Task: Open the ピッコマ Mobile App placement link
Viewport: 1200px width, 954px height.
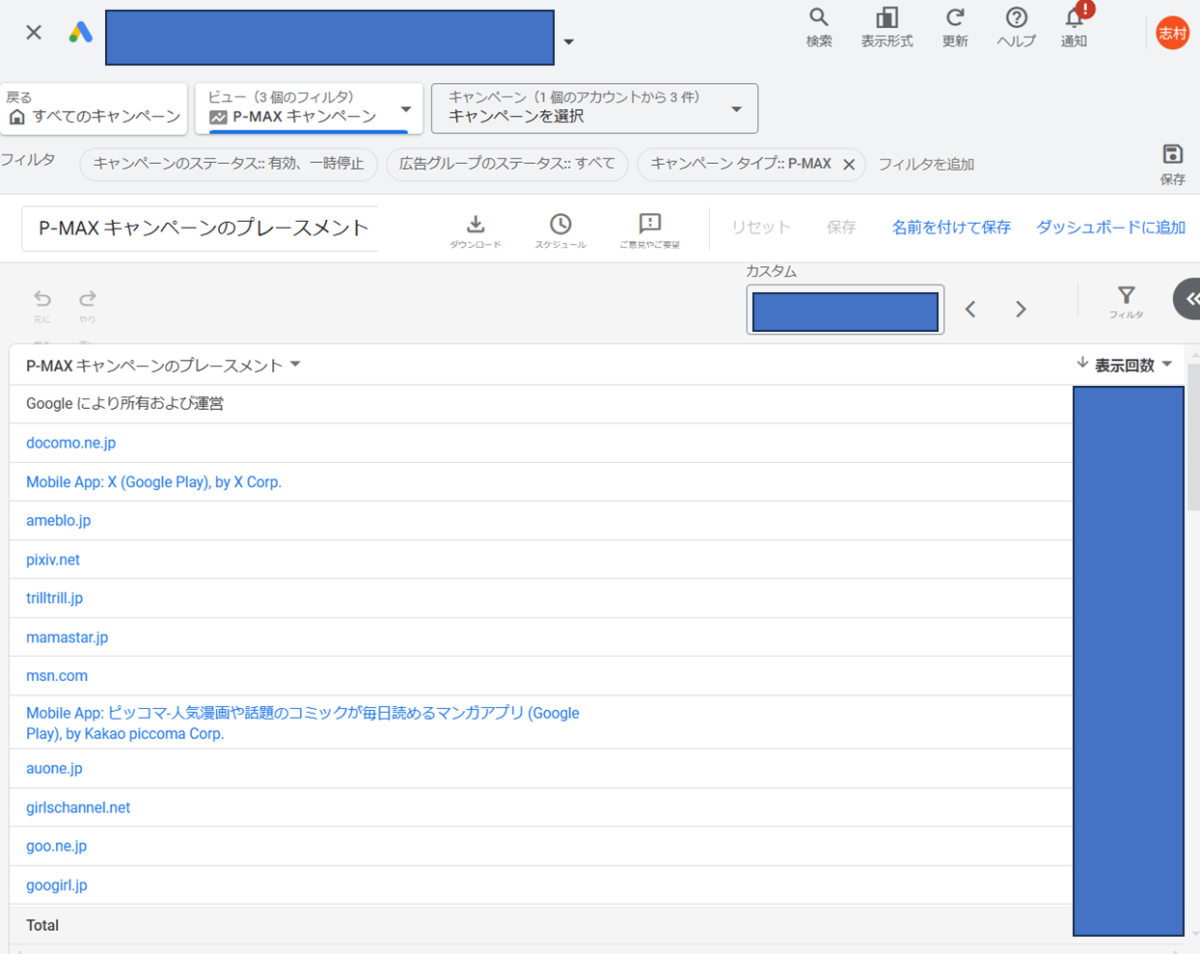Action: coord(303,723)
